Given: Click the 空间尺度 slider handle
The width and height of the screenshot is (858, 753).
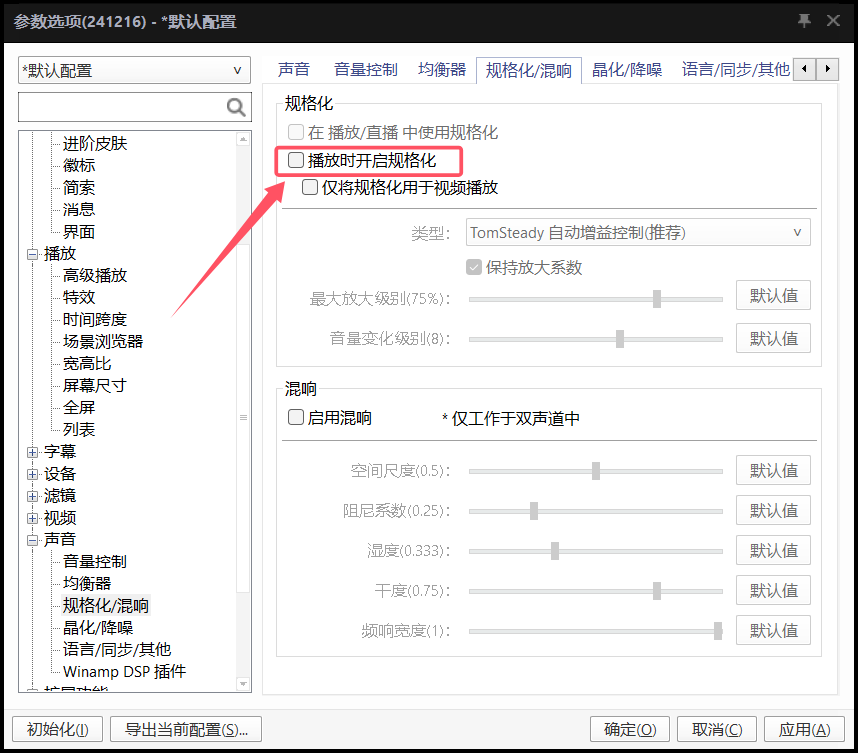Looking at the screenshot, I should pos(596,471).
